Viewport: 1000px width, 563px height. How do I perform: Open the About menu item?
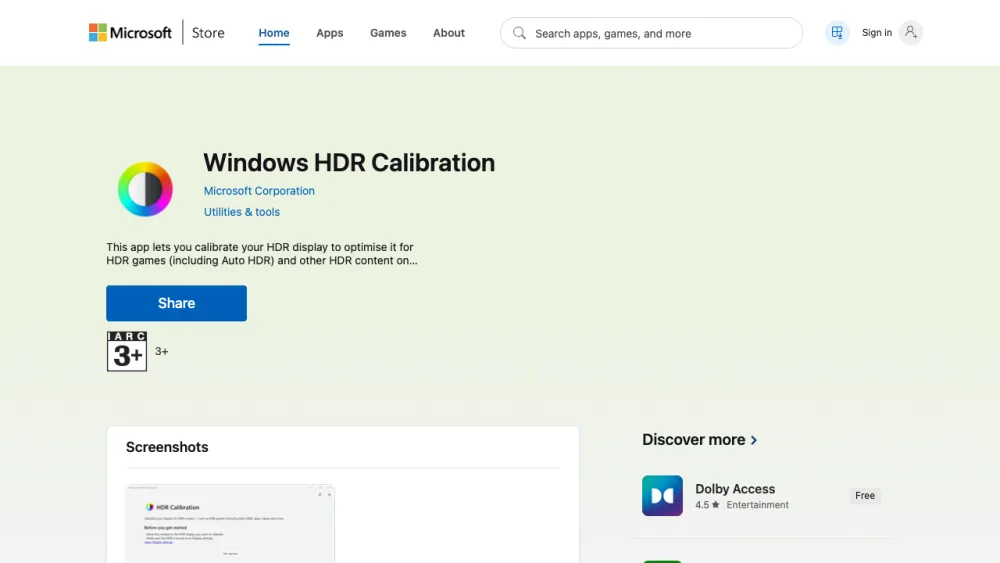tap(448, 33)
